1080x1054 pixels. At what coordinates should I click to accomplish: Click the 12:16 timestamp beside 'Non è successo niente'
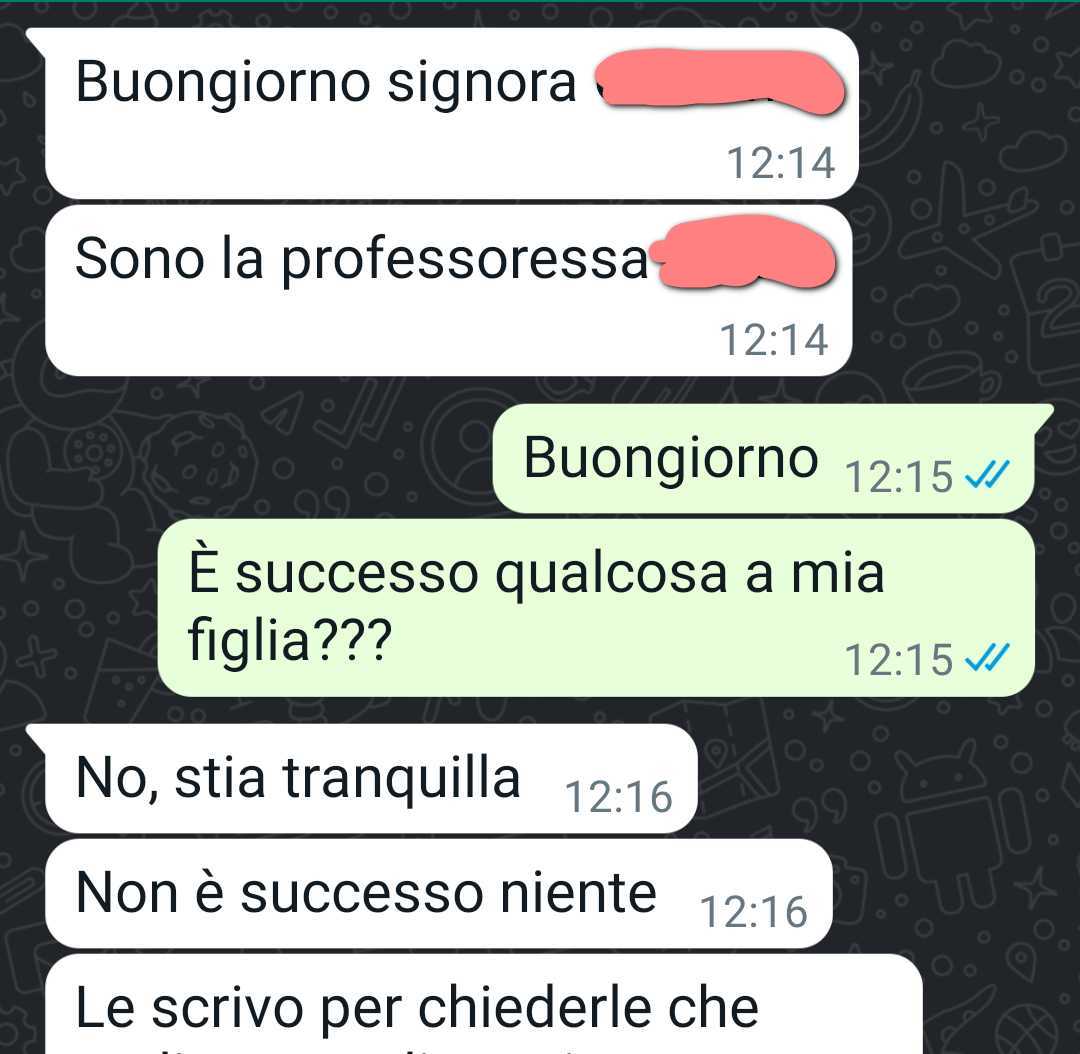click(x=754, y=912)
